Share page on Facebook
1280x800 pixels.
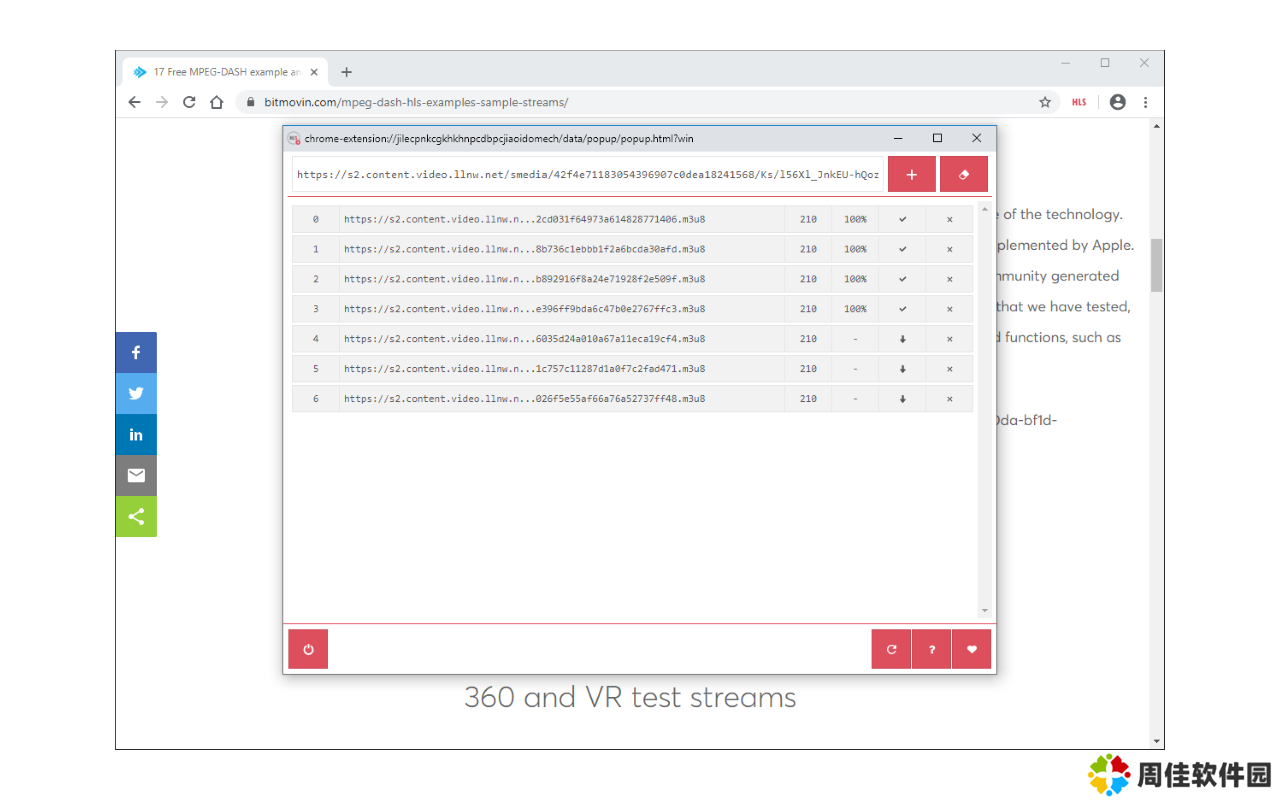pos(136,352)
